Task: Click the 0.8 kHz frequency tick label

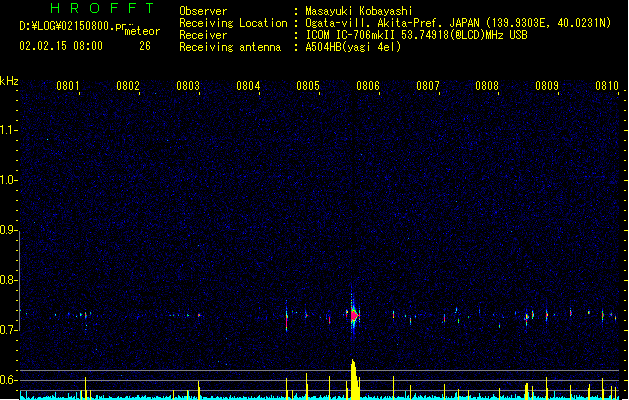Action: pyautogui.click(x=8, y=280)
